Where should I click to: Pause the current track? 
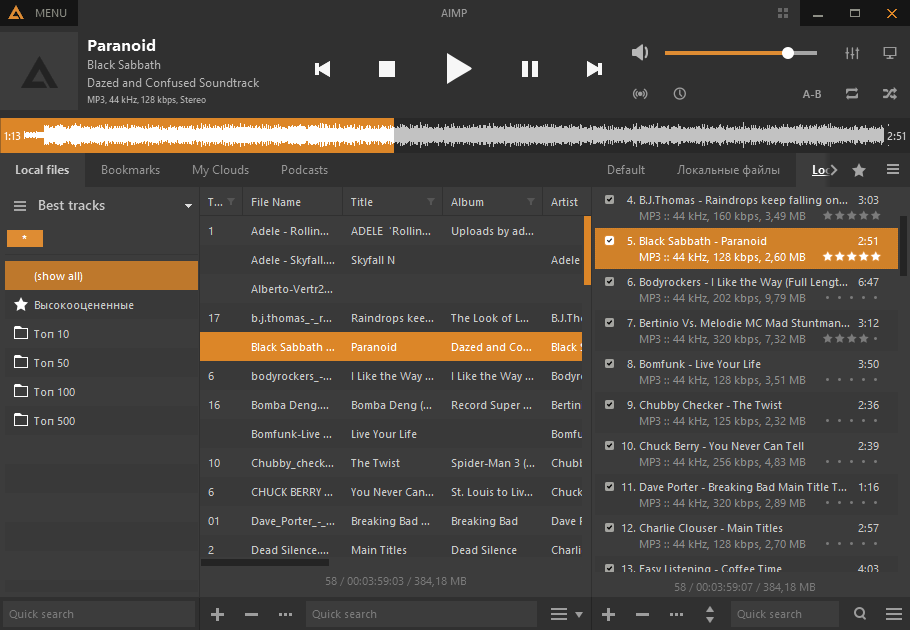click(529, 69)
